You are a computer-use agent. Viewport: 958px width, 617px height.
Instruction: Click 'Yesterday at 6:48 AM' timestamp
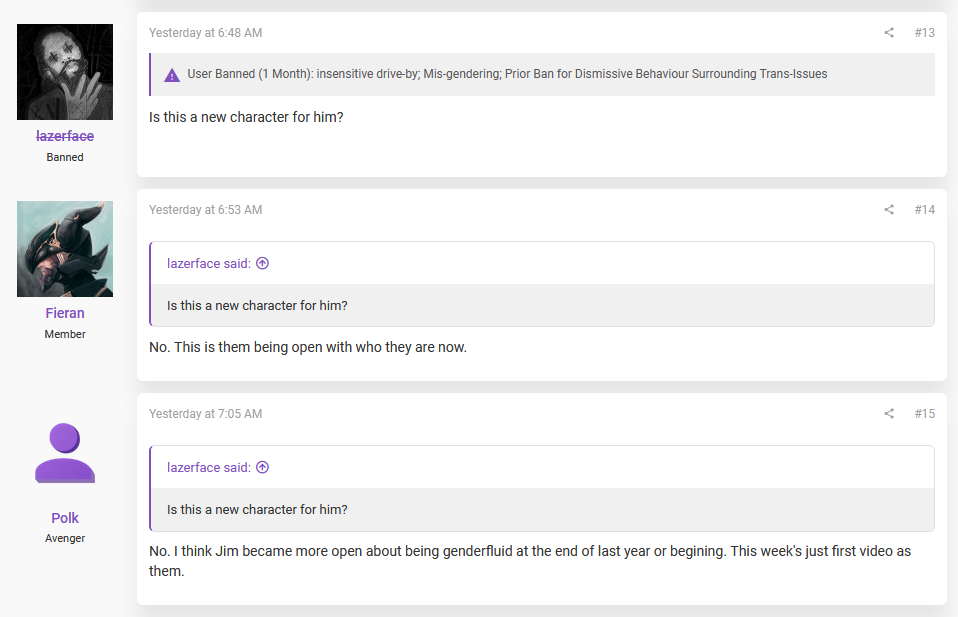pos(205,33)
